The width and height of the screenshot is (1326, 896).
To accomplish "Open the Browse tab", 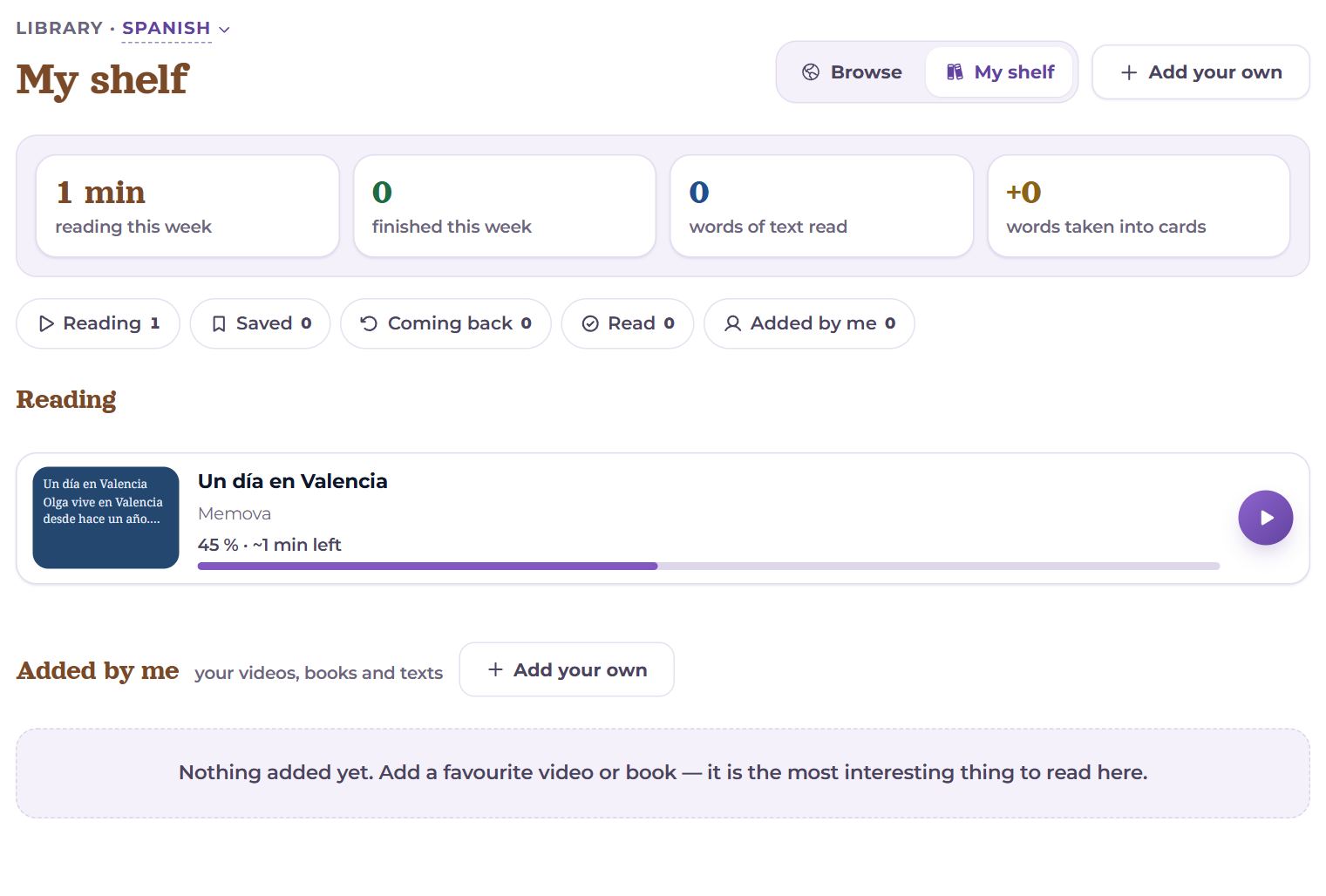I will tap(852, 72).
